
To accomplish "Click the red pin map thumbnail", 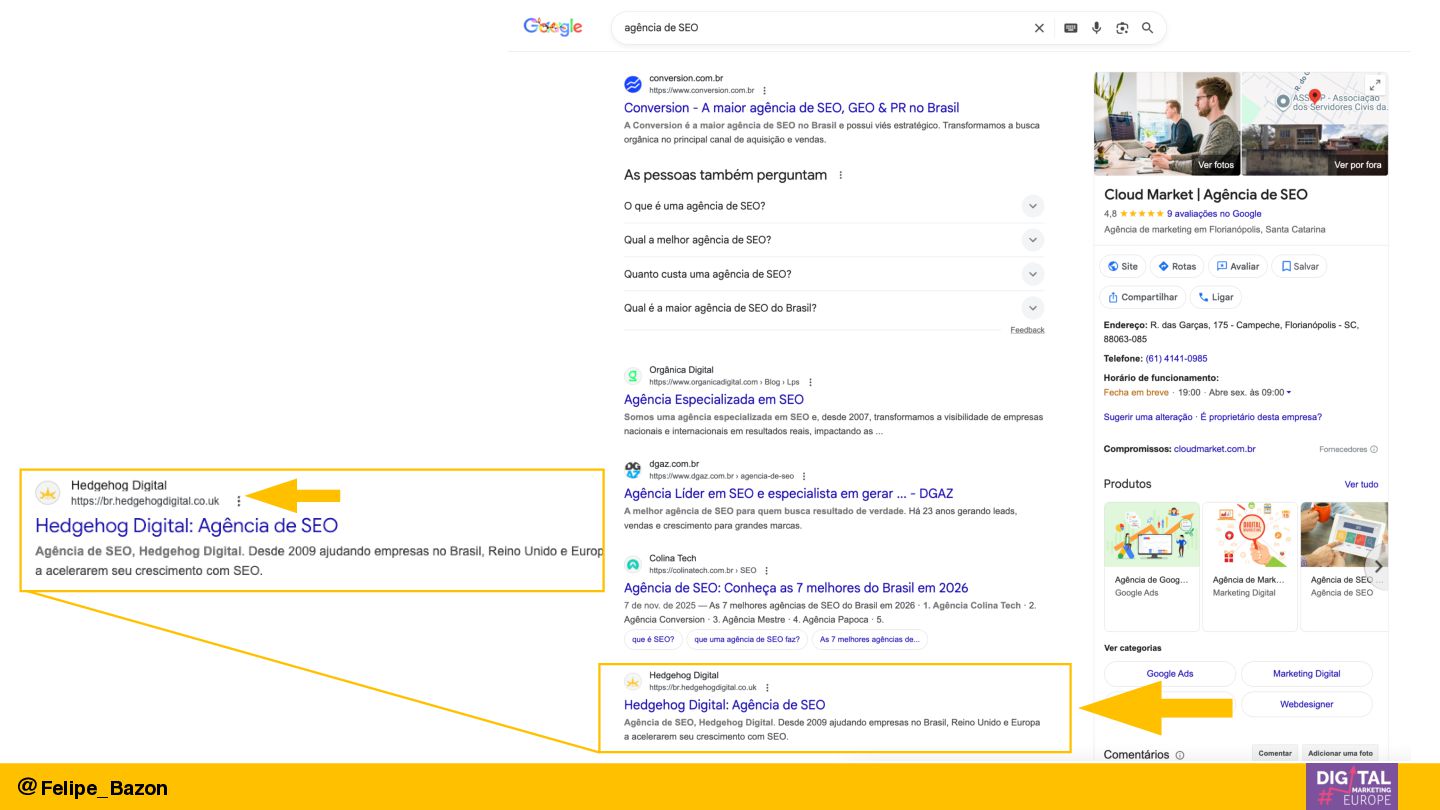I will 1315,98.
